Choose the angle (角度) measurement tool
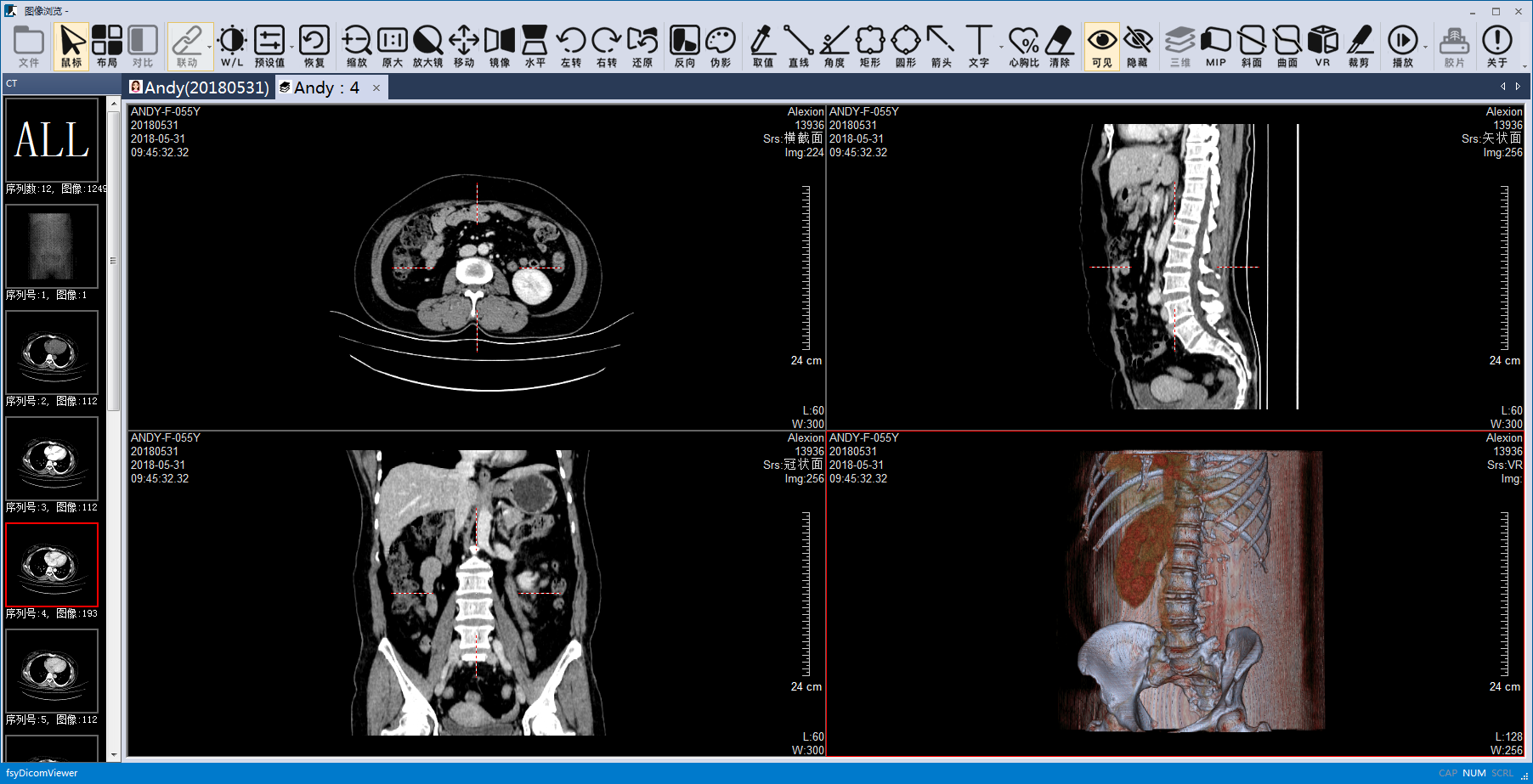The width and height of the screenshot is (1533, 784). (834, 46)
